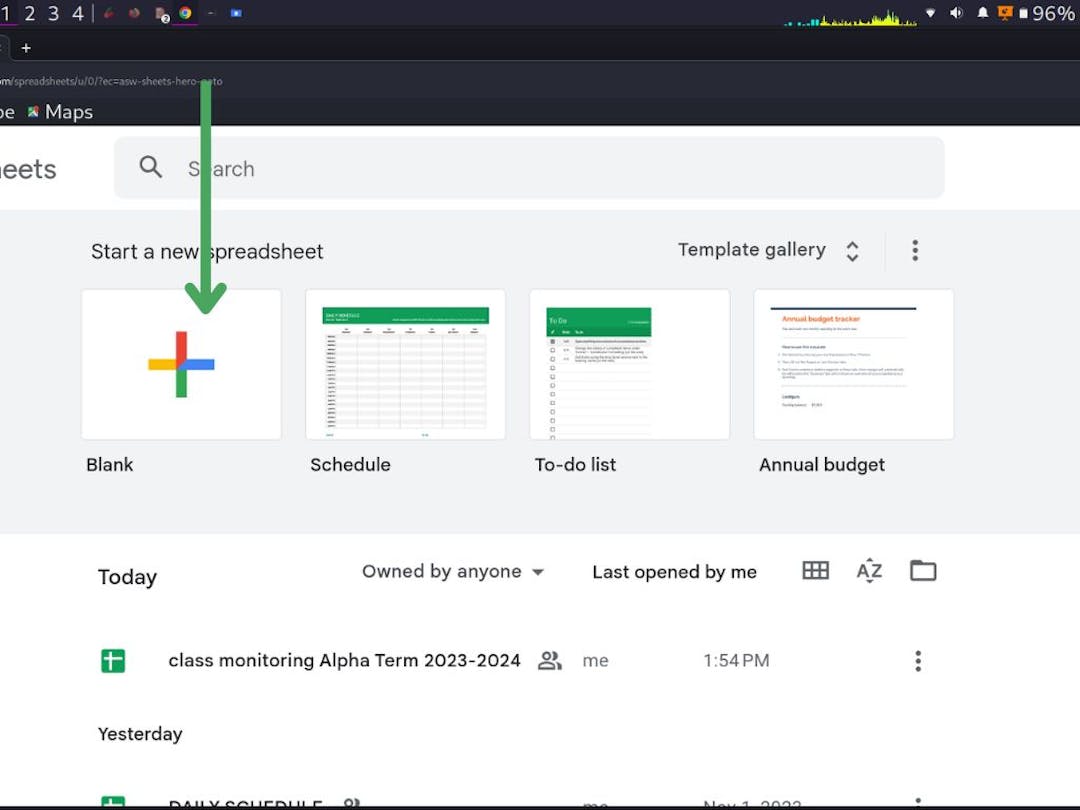The width and height of the screenshot is (1080, 810).
Task: Open the Schedule template
Action: [404, 363]
